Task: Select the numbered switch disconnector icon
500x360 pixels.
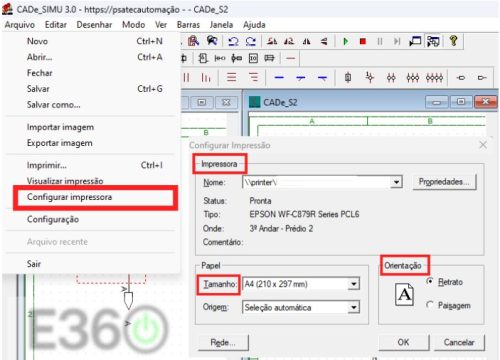Action: tap(370, 77)
